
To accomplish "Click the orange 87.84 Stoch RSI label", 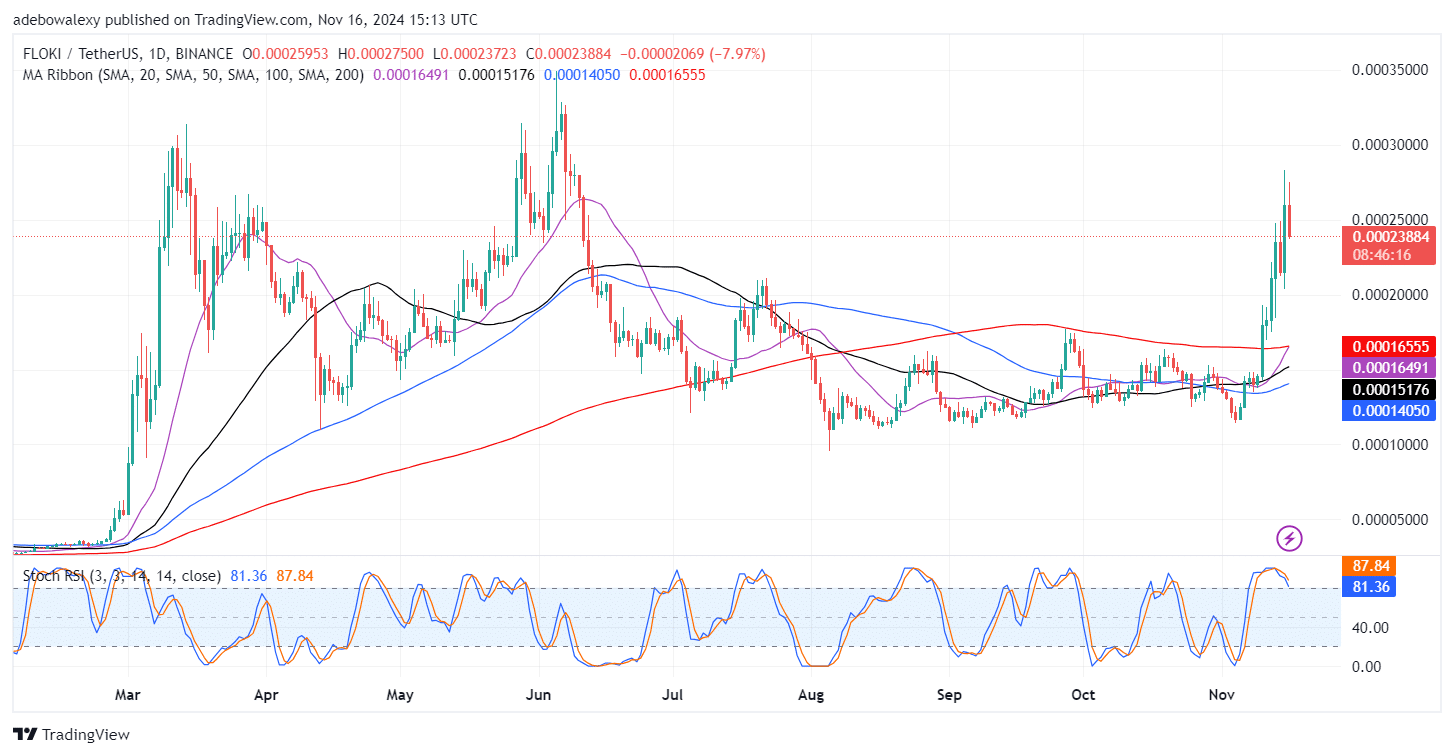I will [x=1370, y=566].
